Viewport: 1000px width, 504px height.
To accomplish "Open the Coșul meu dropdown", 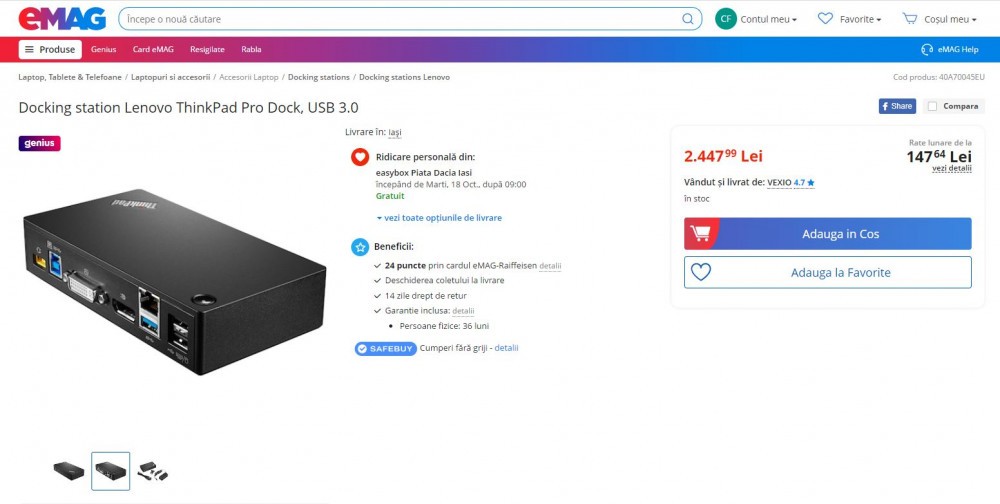I will tap(950, 19).
